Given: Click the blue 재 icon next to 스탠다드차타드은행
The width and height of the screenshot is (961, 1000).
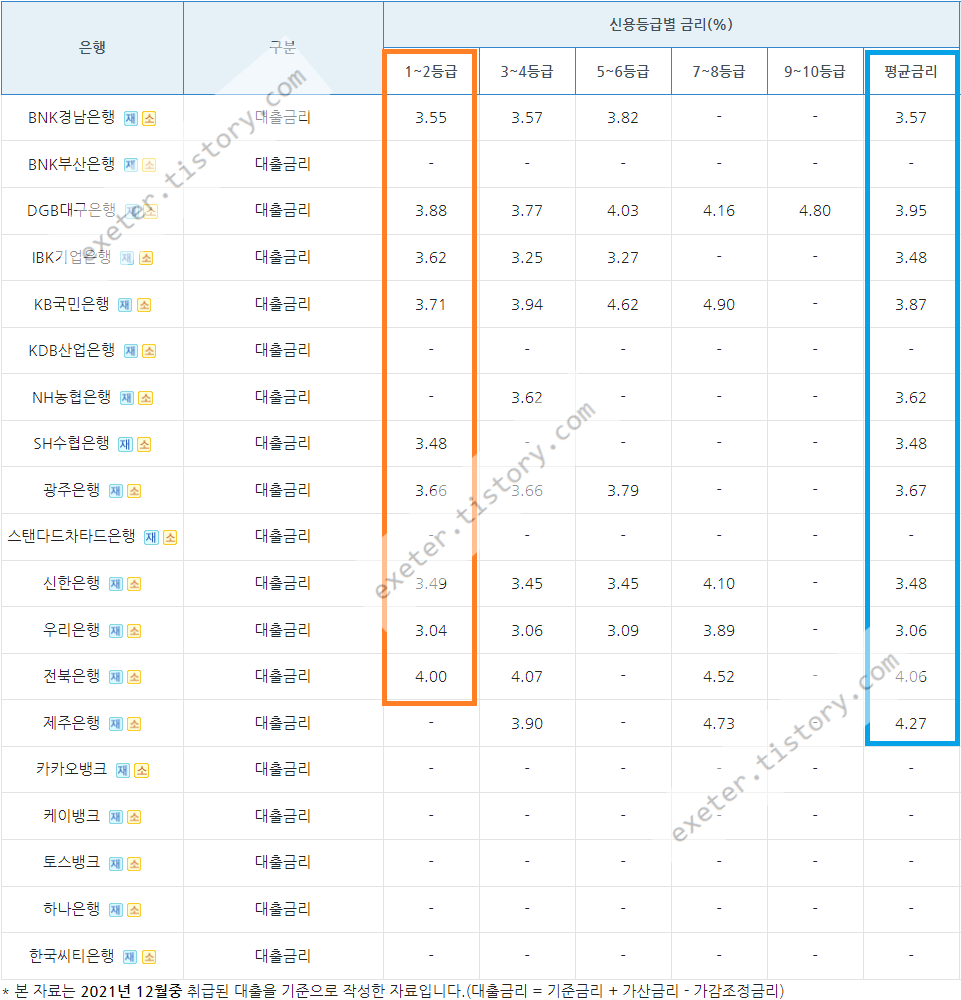Looking at the screenshot, I should pos(151,537).
